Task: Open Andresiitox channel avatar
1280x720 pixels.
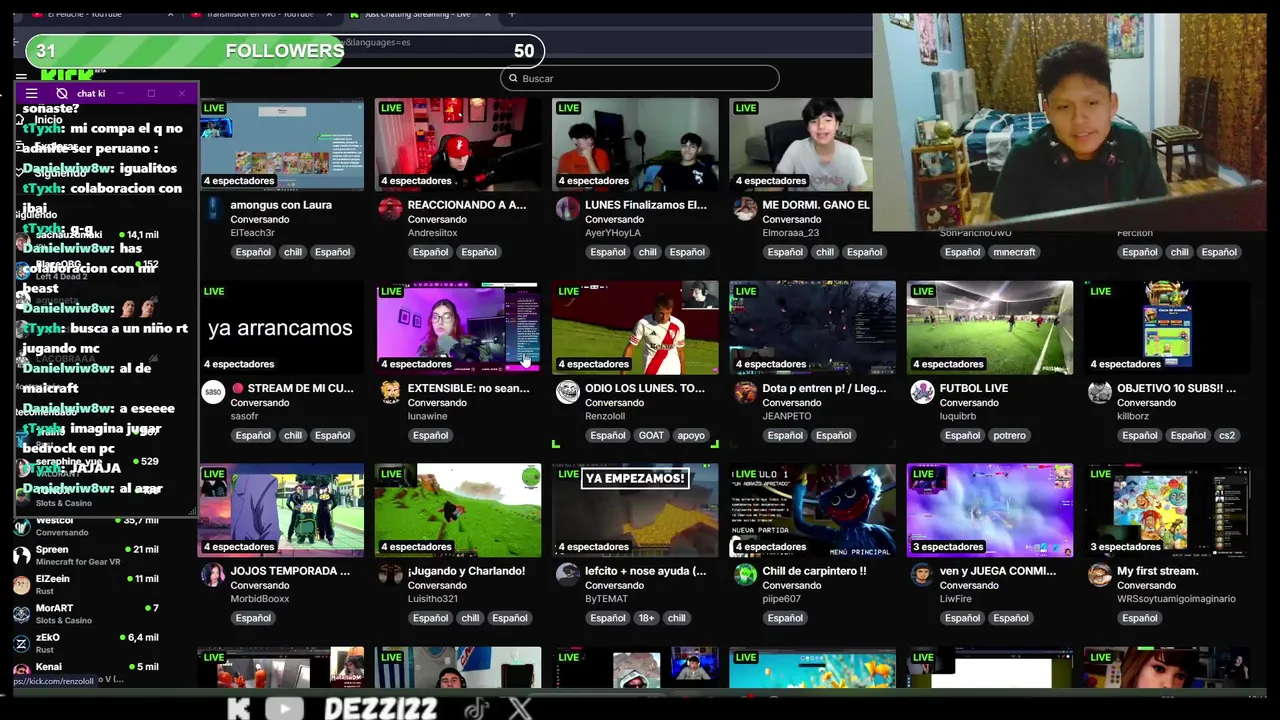Action: click(390, 208)
